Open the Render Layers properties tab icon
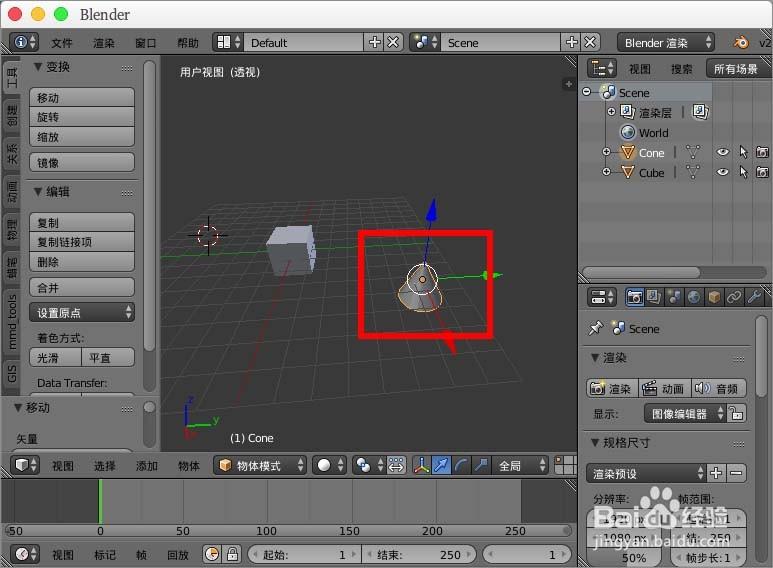Screen dimensions: 773x568 pyautogui.click(x=654, y=297)
